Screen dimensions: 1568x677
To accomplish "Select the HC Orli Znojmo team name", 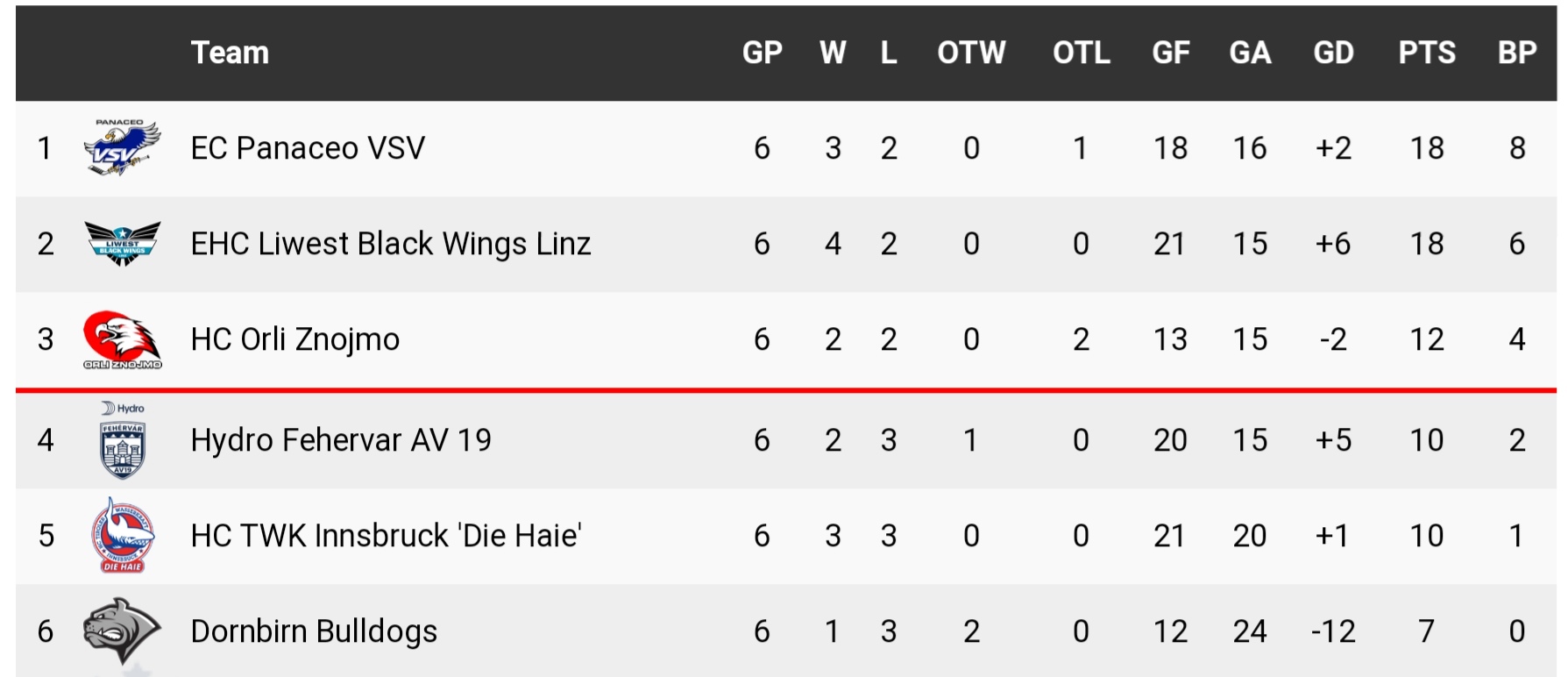I will click(x=295, y=339).
